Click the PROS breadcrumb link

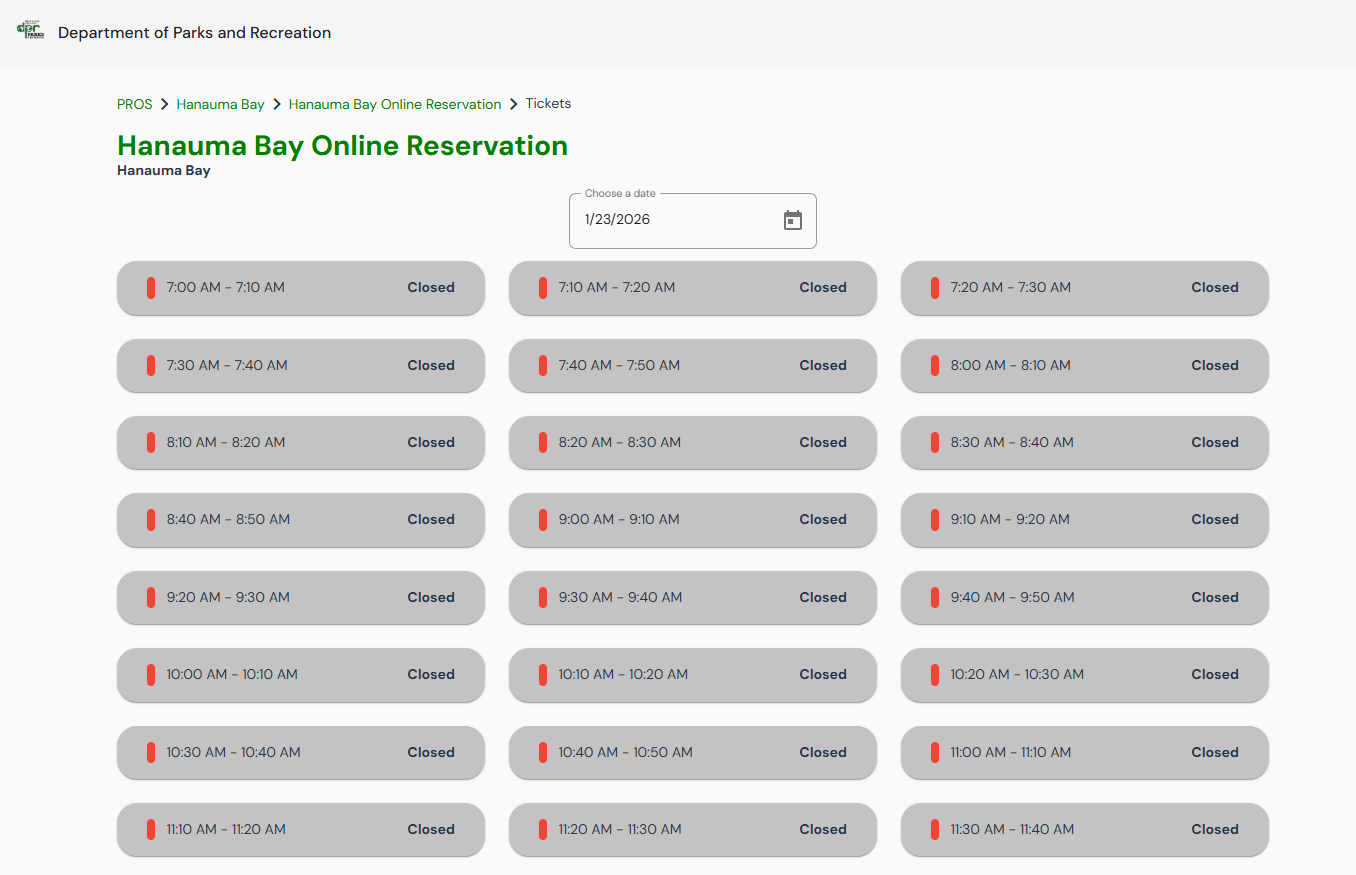(134, 104)
